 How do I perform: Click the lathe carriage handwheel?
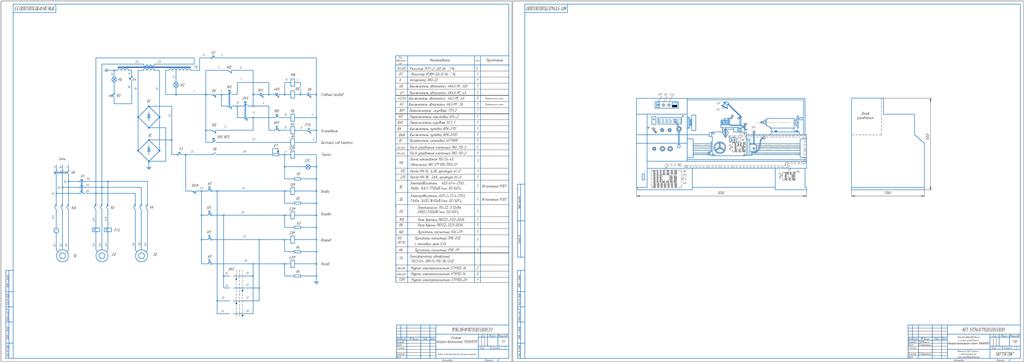[720, 148]
